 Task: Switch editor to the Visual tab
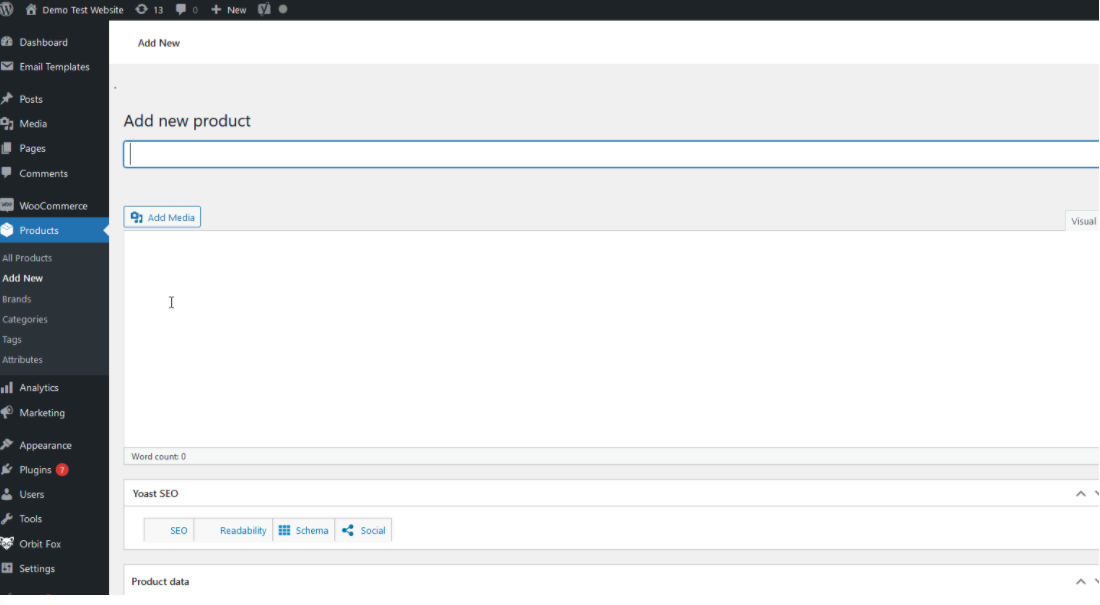tap(1083, 221)
